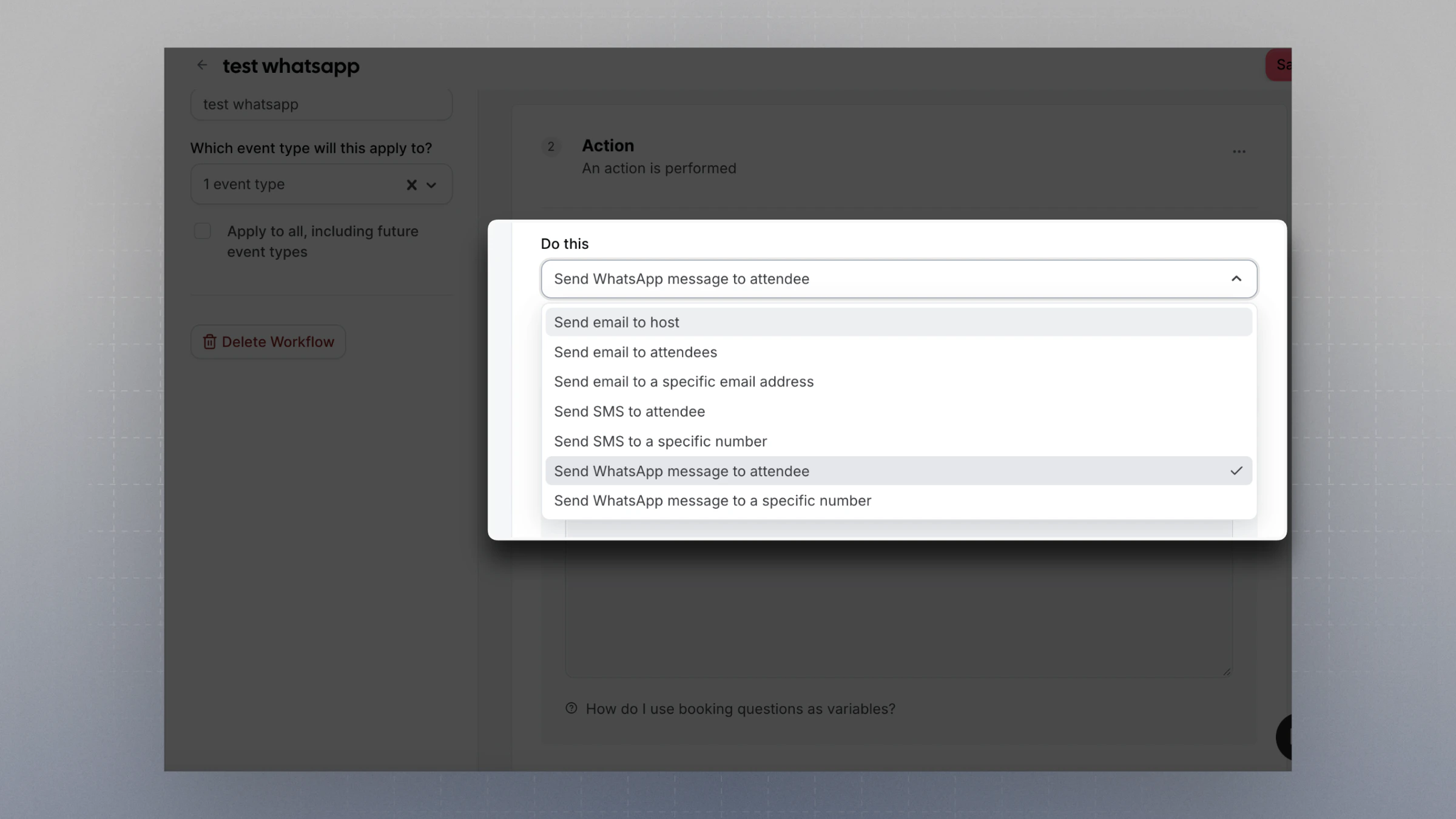Click the checkmark on selected WhatsApp option

tap(1236, 471)
